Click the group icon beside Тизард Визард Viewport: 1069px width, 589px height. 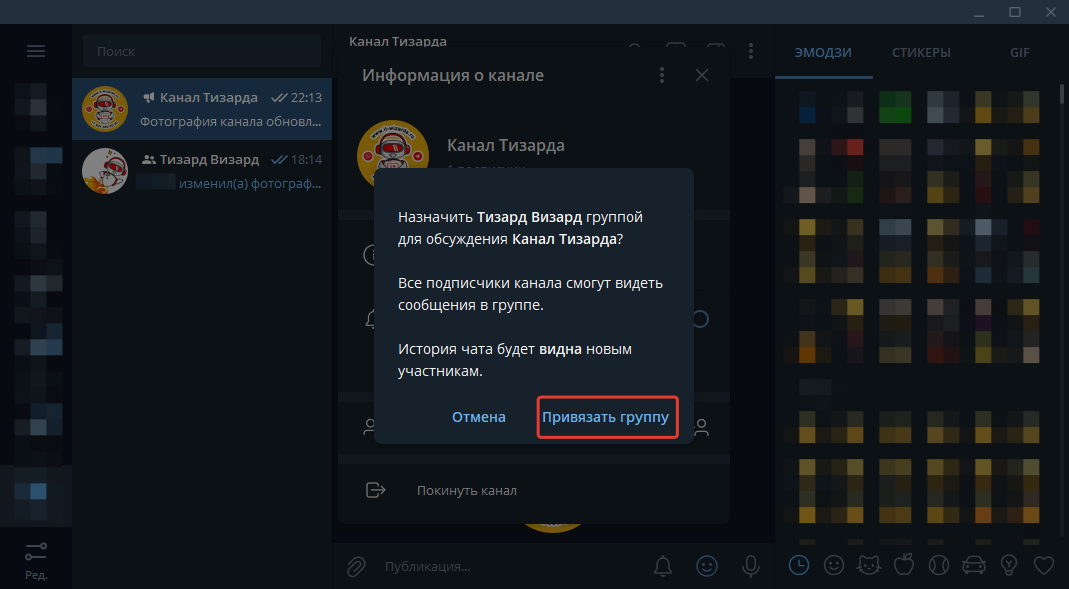pos(148,160)
